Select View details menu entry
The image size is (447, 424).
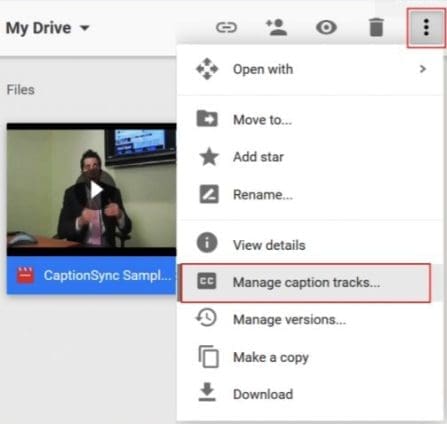coord(310,245)
